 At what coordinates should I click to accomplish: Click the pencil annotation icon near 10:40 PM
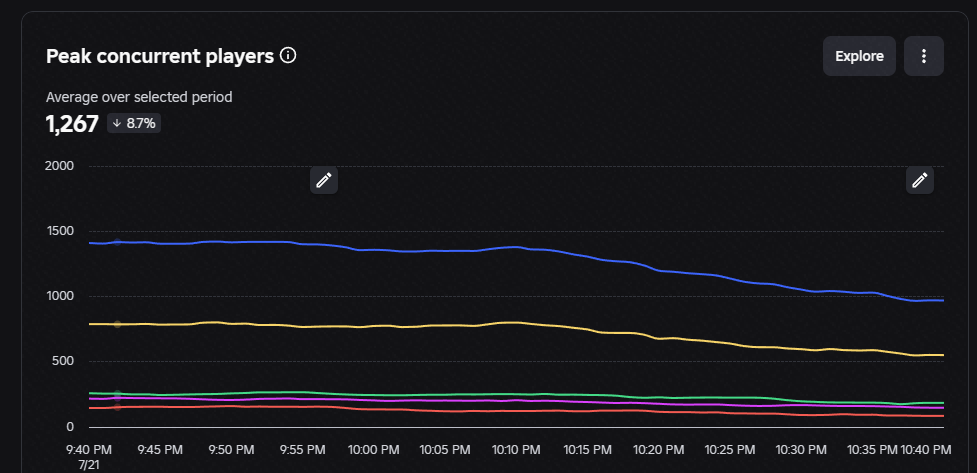(920, 180)
